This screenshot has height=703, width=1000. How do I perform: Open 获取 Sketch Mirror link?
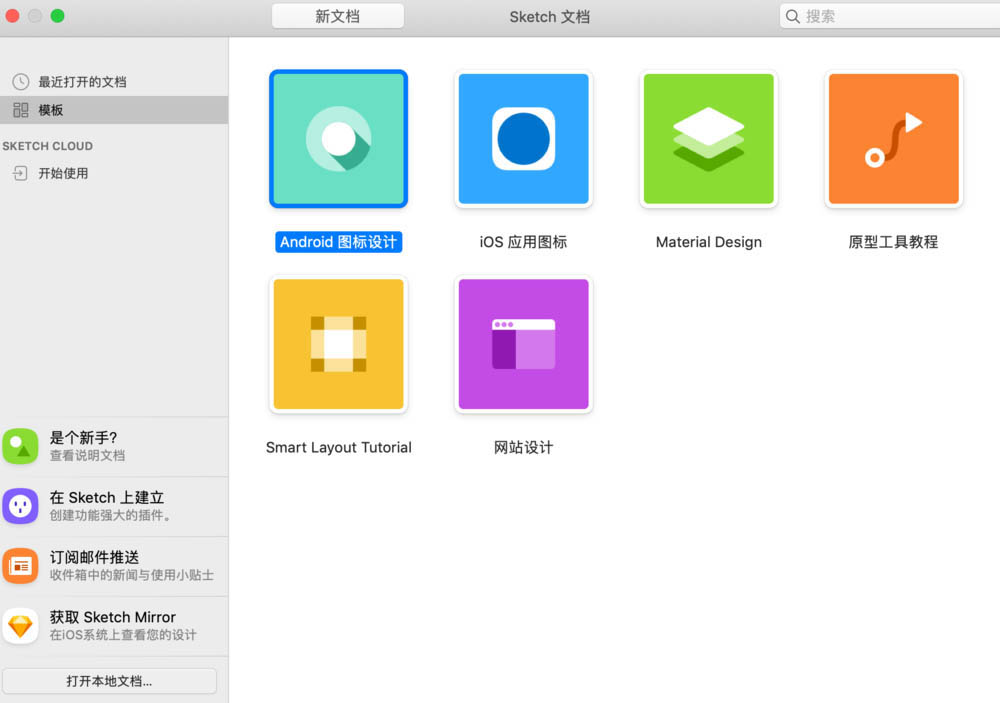114,626
